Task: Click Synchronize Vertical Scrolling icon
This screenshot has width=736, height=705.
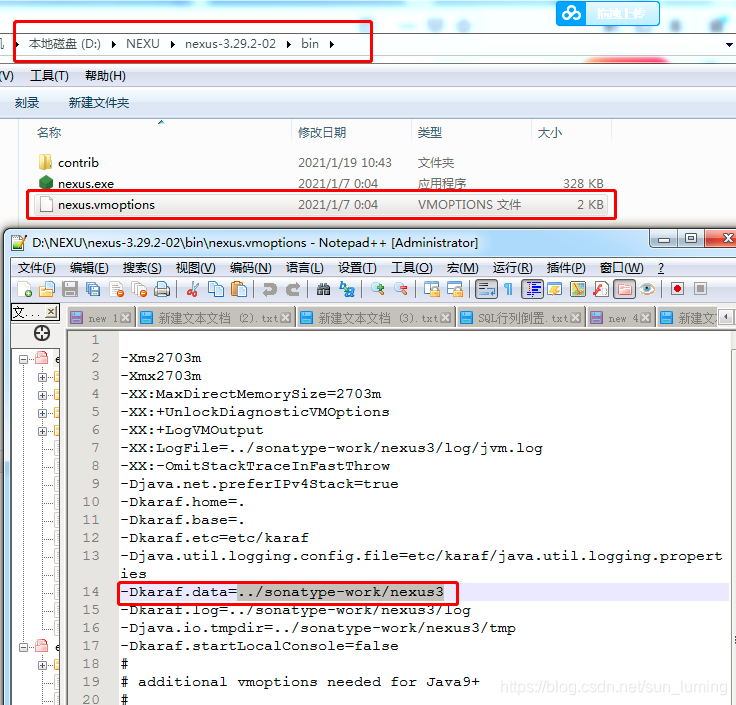Action: point(431,289)
